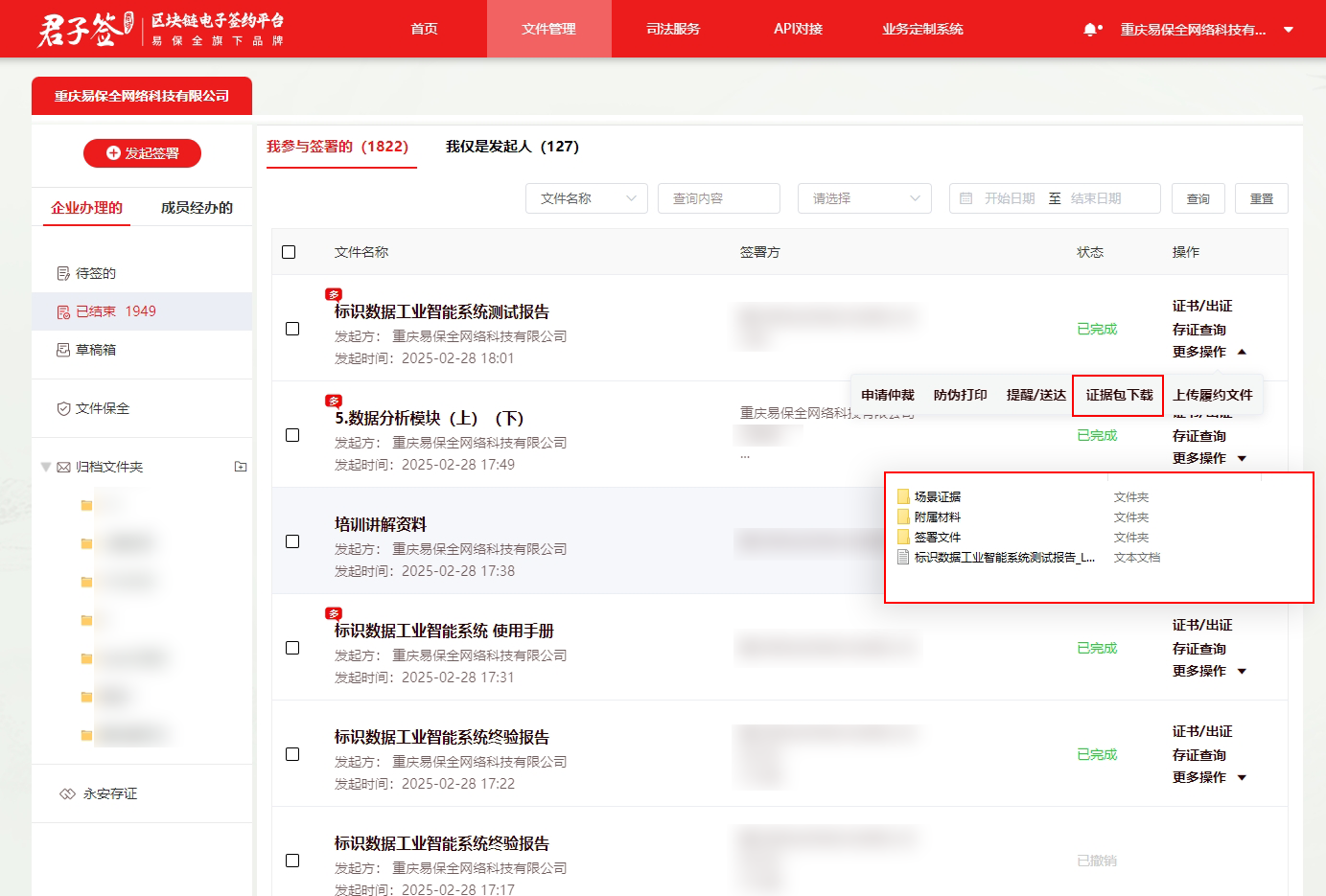This screenshot has height=896, width=1326.
Task: Click the text document icon in file list
Action: [x=903, y=557]
